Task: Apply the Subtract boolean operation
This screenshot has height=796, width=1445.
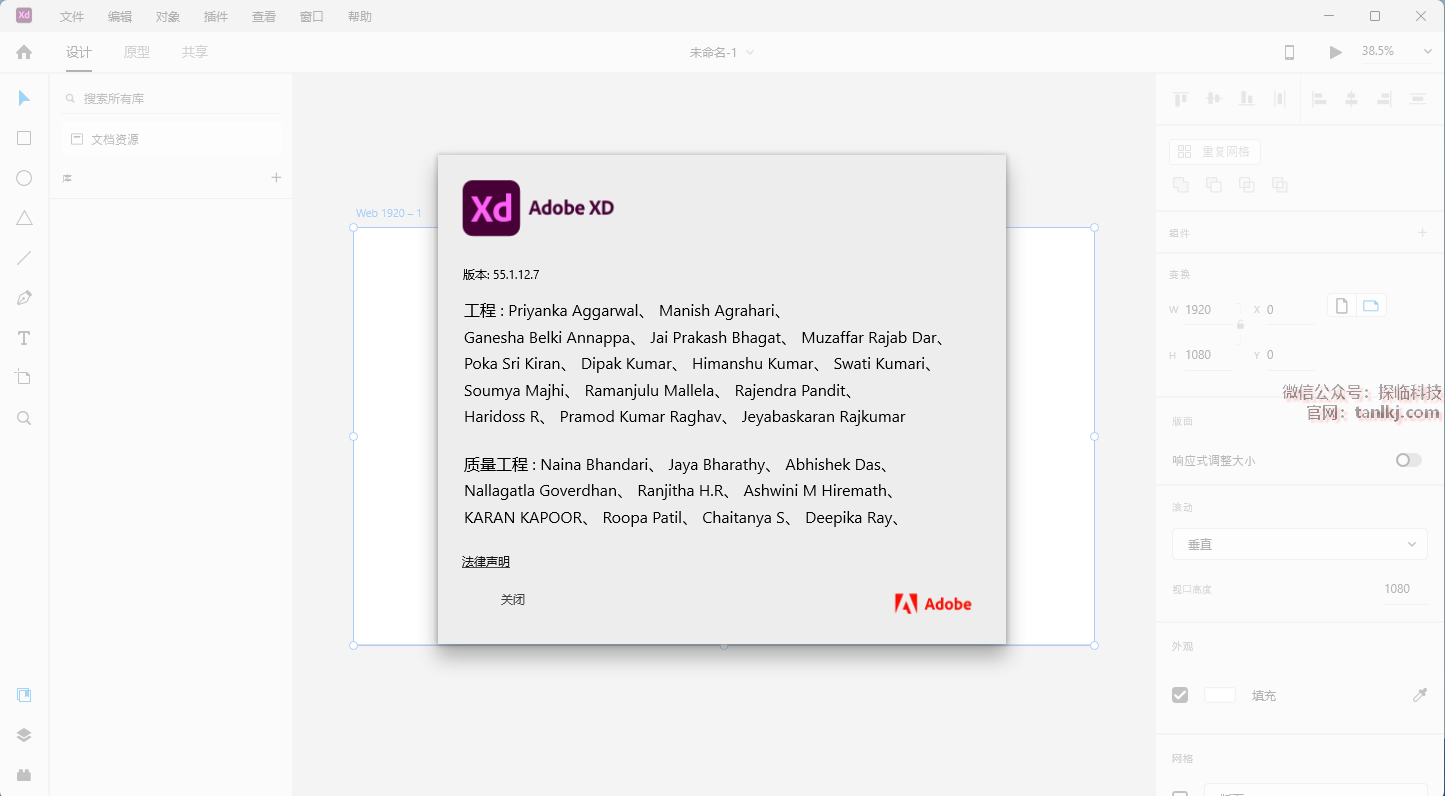Action: pyautogui.click(x=1214, y=185)
